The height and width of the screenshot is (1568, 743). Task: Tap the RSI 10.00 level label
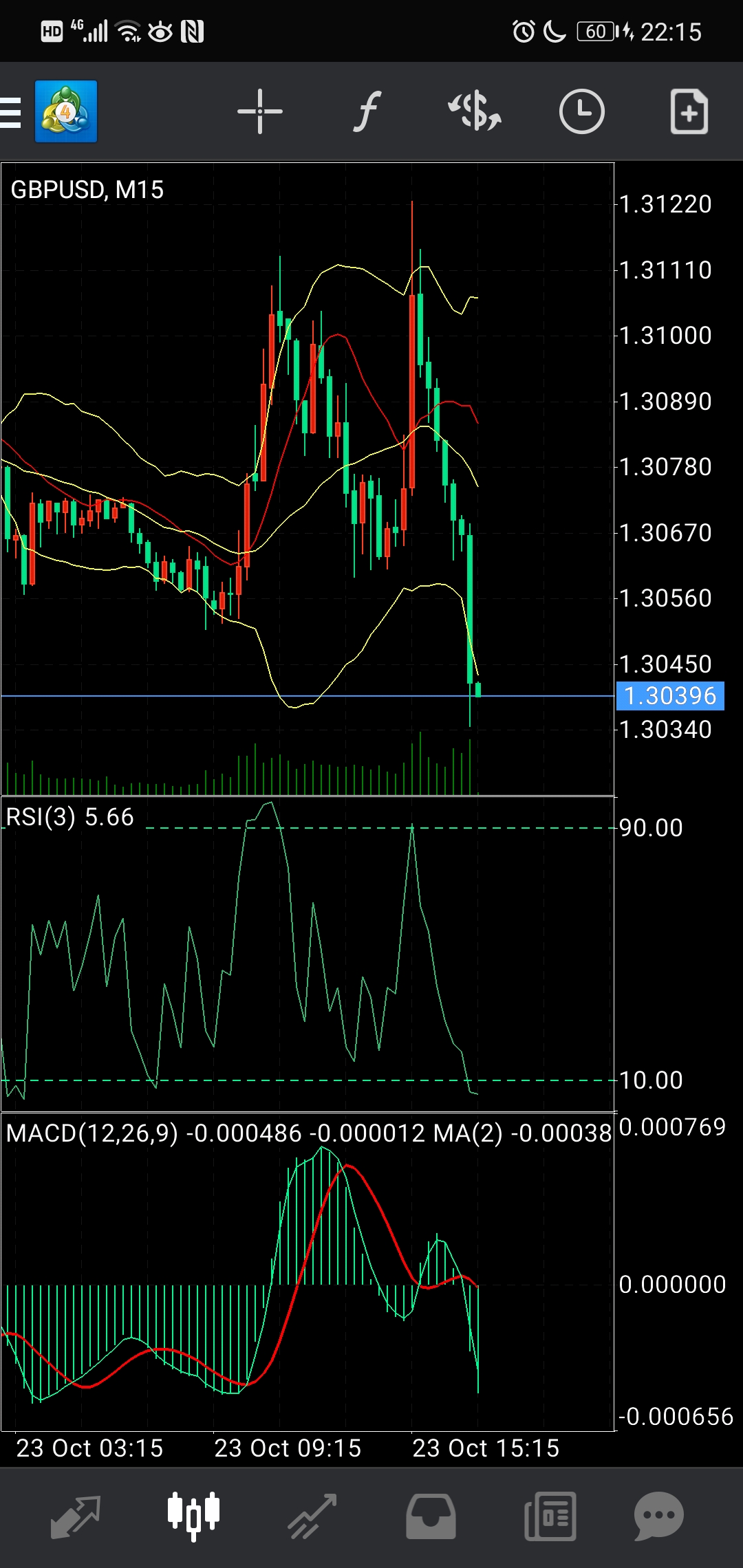[x=651, y=1080]
